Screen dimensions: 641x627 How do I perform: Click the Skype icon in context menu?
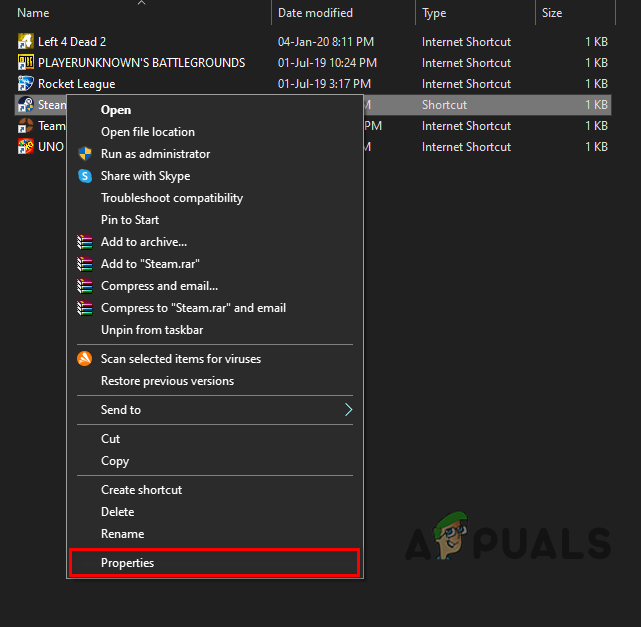pos(84,176)
